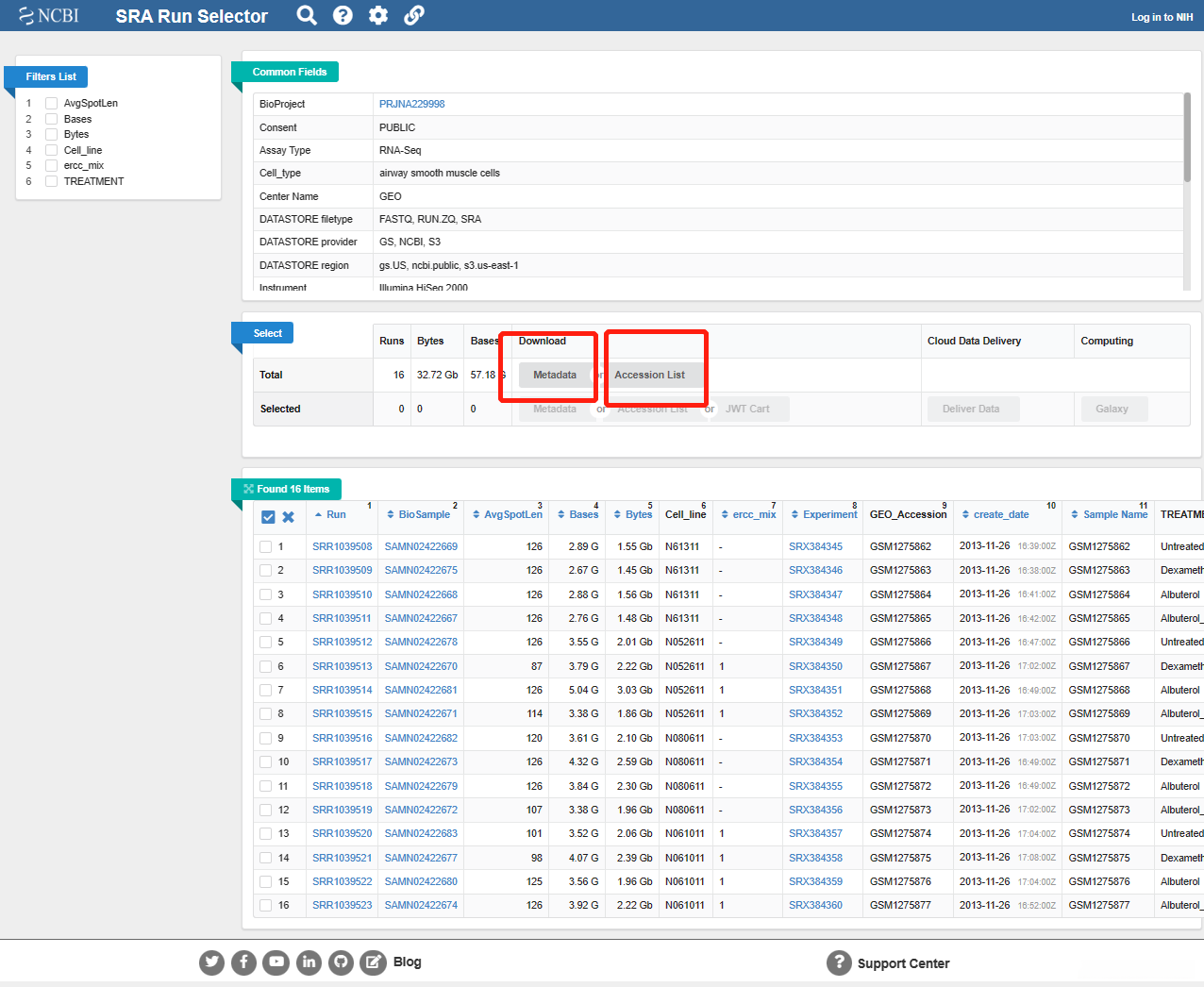
Task: Open run link SRR1039517
Action: [x=343, y=761]
